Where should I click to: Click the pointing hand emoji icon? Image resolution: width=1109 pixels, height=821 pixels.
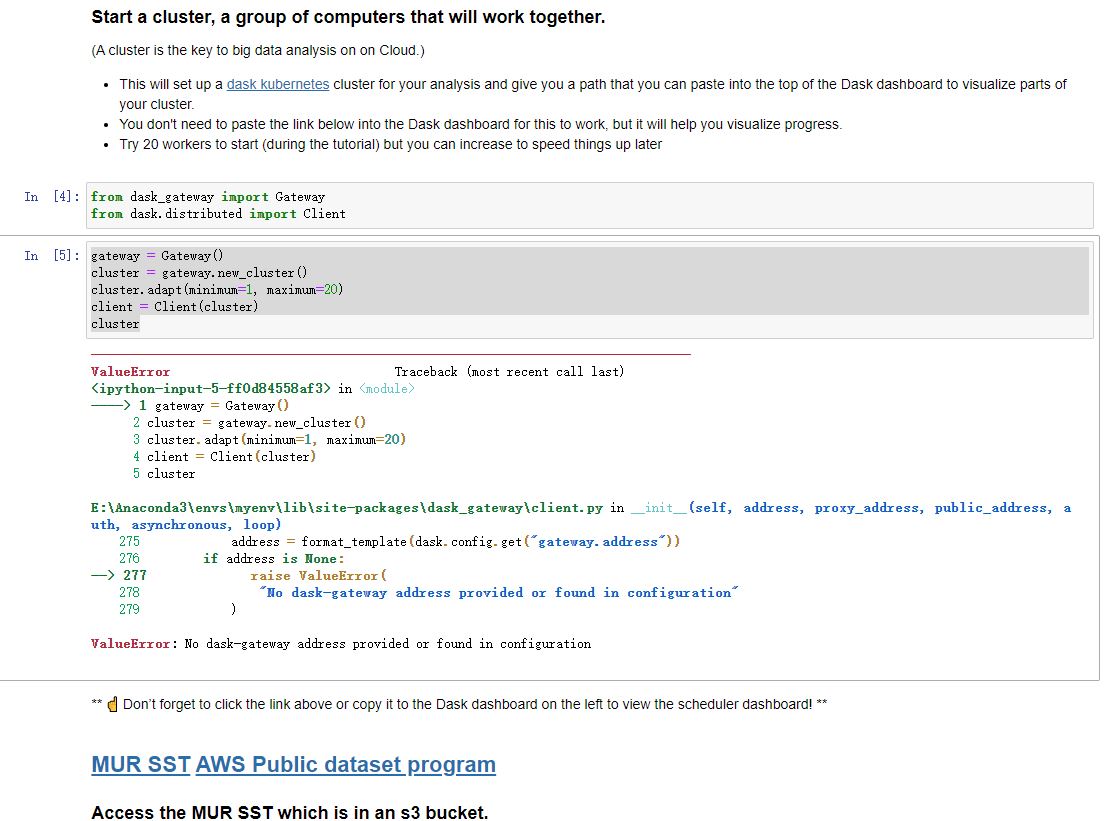click(x=112, y=704)
